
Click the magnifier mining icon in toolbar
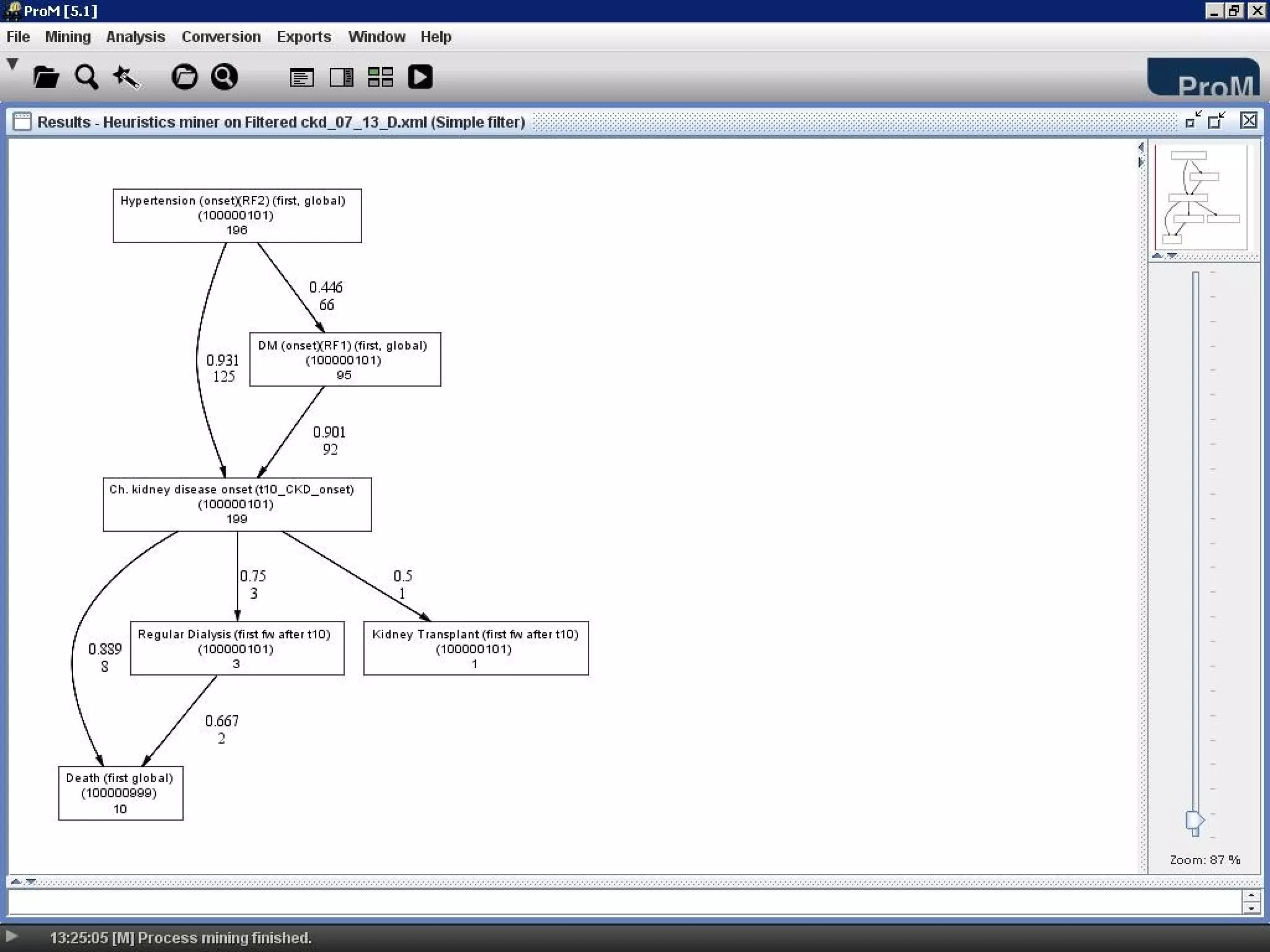point(86,77)
